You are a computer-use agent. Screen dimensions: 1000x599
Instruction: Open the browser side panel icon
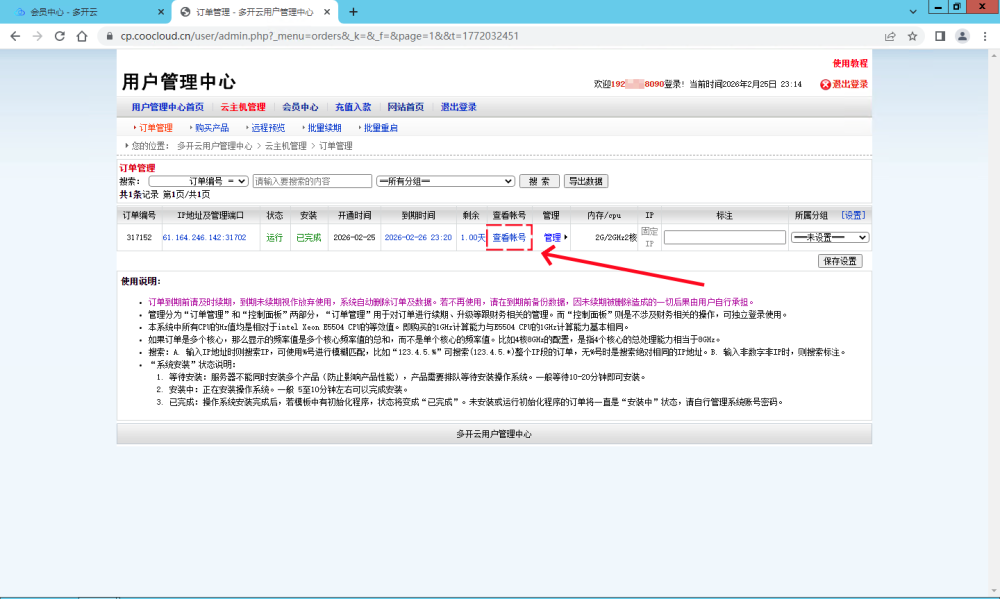pyautogui.click(x=939, y=36)
